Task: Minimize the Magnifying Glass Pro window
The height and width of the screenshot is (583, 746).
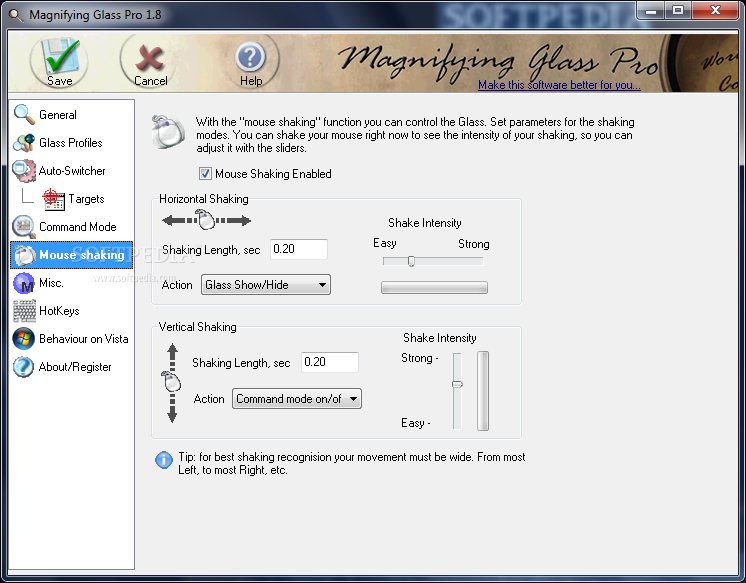Action: click(652, 10)
